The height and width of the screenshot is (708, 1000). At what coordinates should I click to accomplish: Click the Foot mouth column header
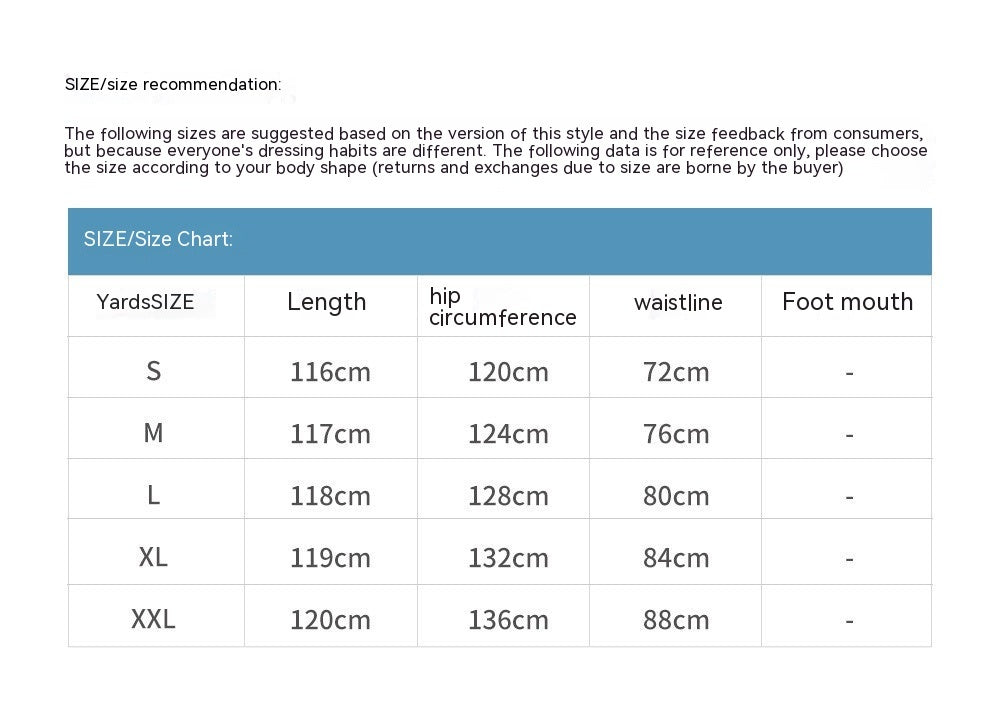tap(847, 302)
